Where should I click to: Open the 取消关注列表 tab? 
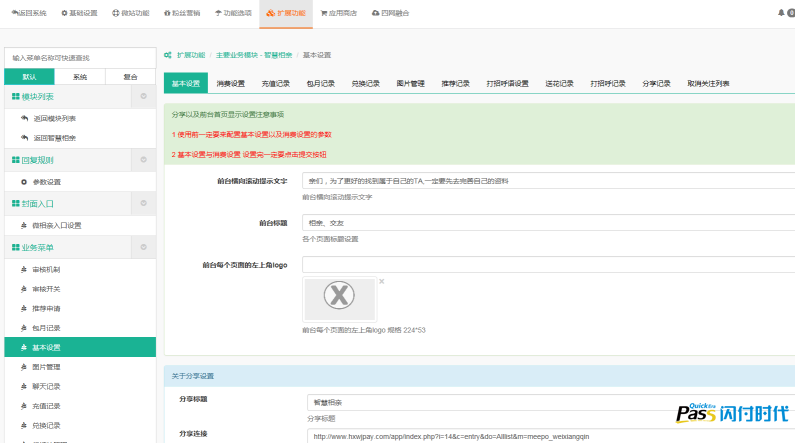(708, 83)
